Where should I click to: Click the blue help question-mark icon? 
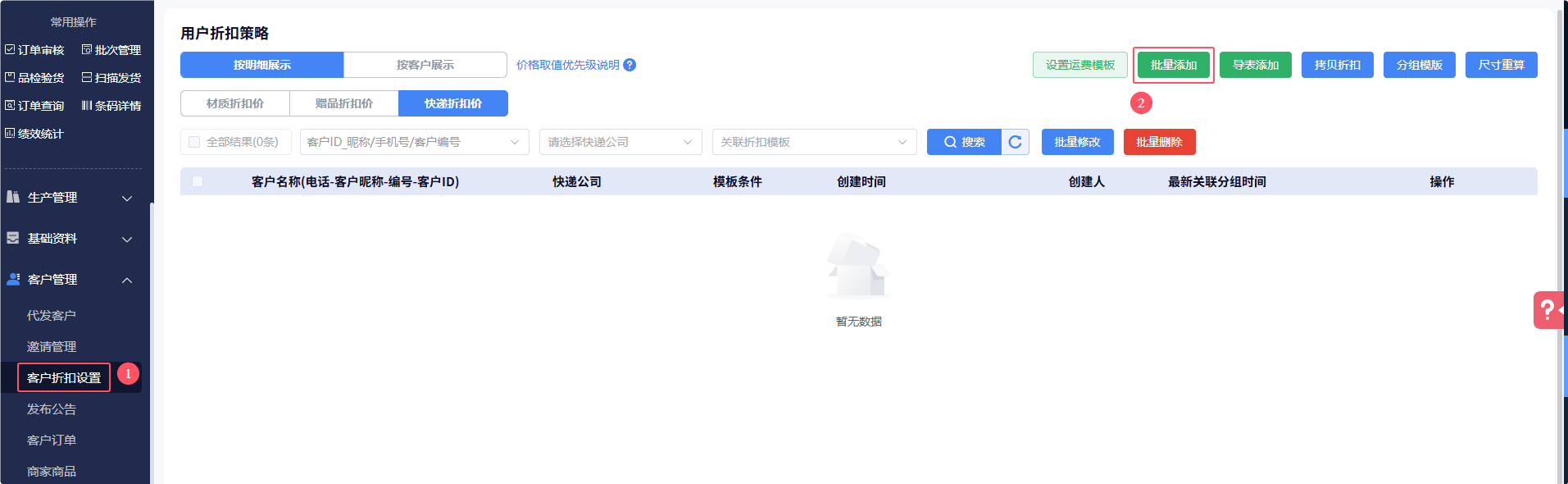[x=629, y=65]
